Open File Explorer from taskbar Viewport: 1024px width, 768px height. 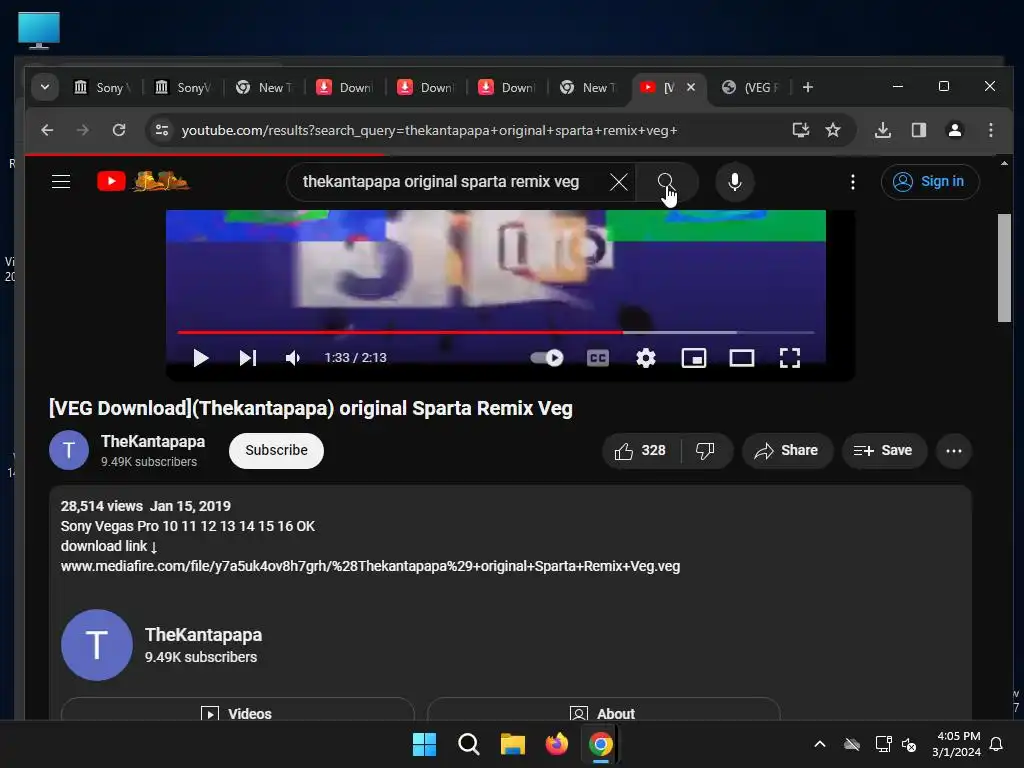[x=513, y=744]
